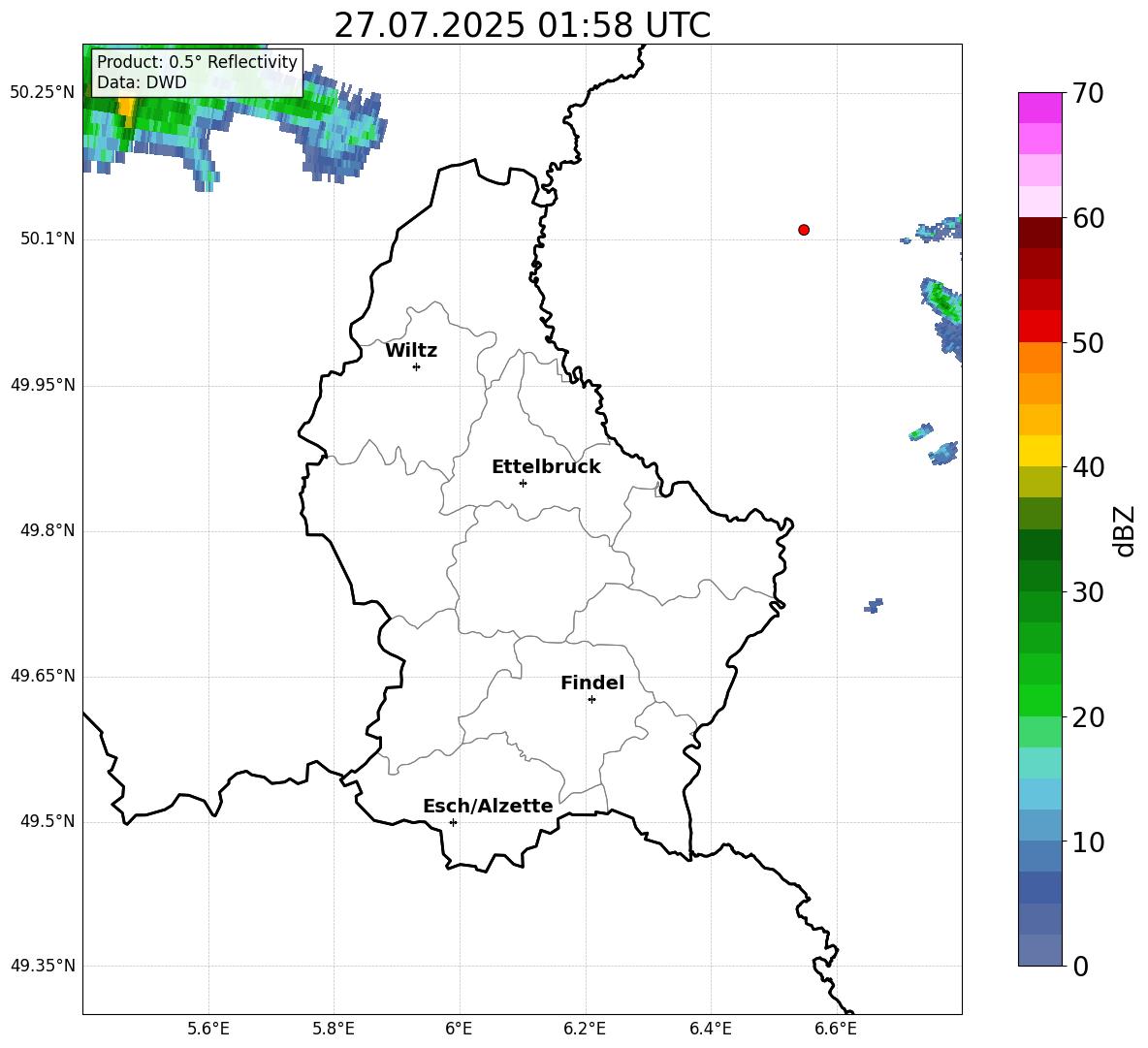The width and height of the screenshot is (1148, 1048).
Task: Click the Esch/Alzette city label
Action: coord(489,806)
